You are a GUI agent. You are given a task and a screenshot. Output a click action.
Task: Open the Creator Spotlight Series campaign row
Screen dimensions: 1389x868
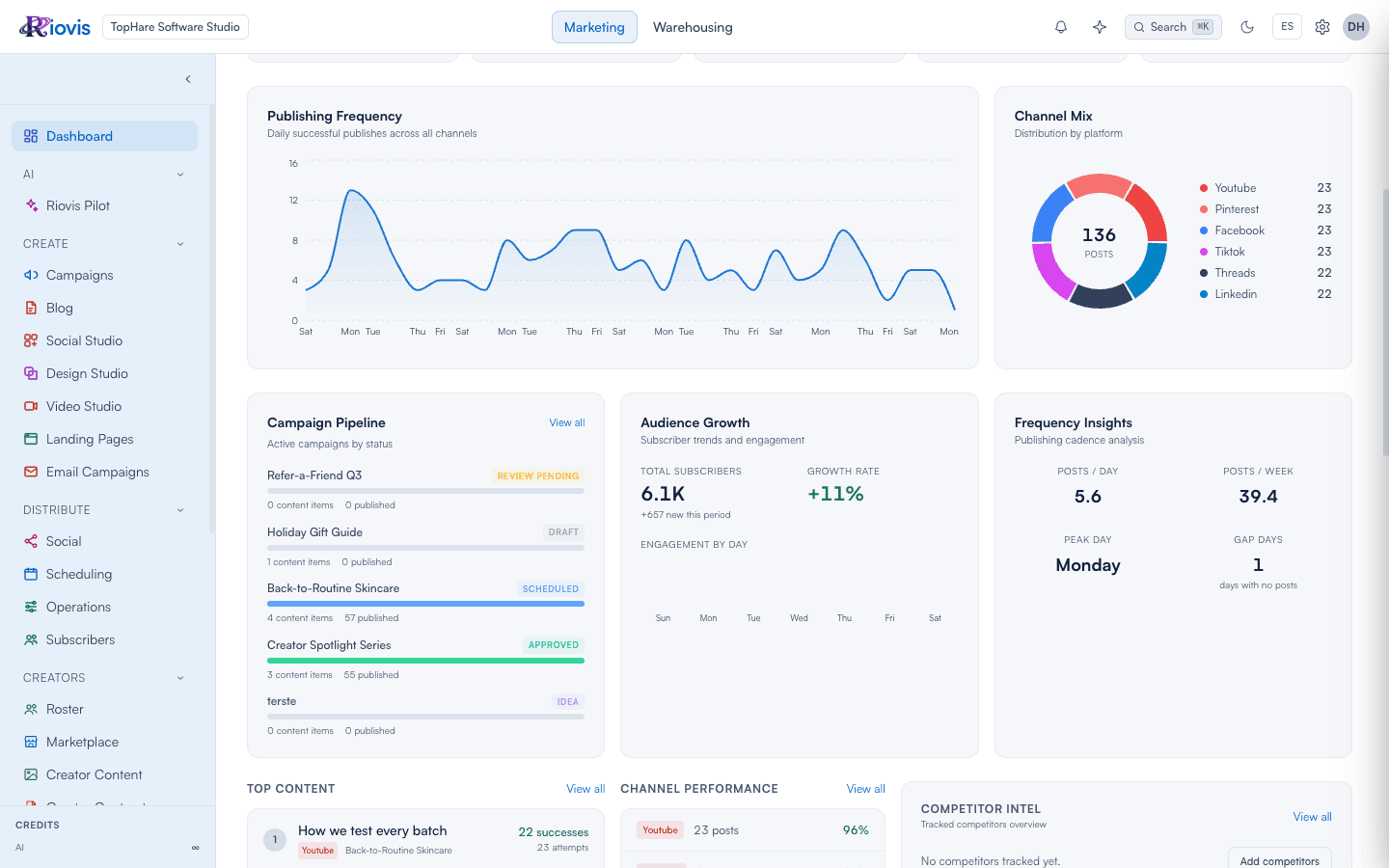(x=425, y=659)
